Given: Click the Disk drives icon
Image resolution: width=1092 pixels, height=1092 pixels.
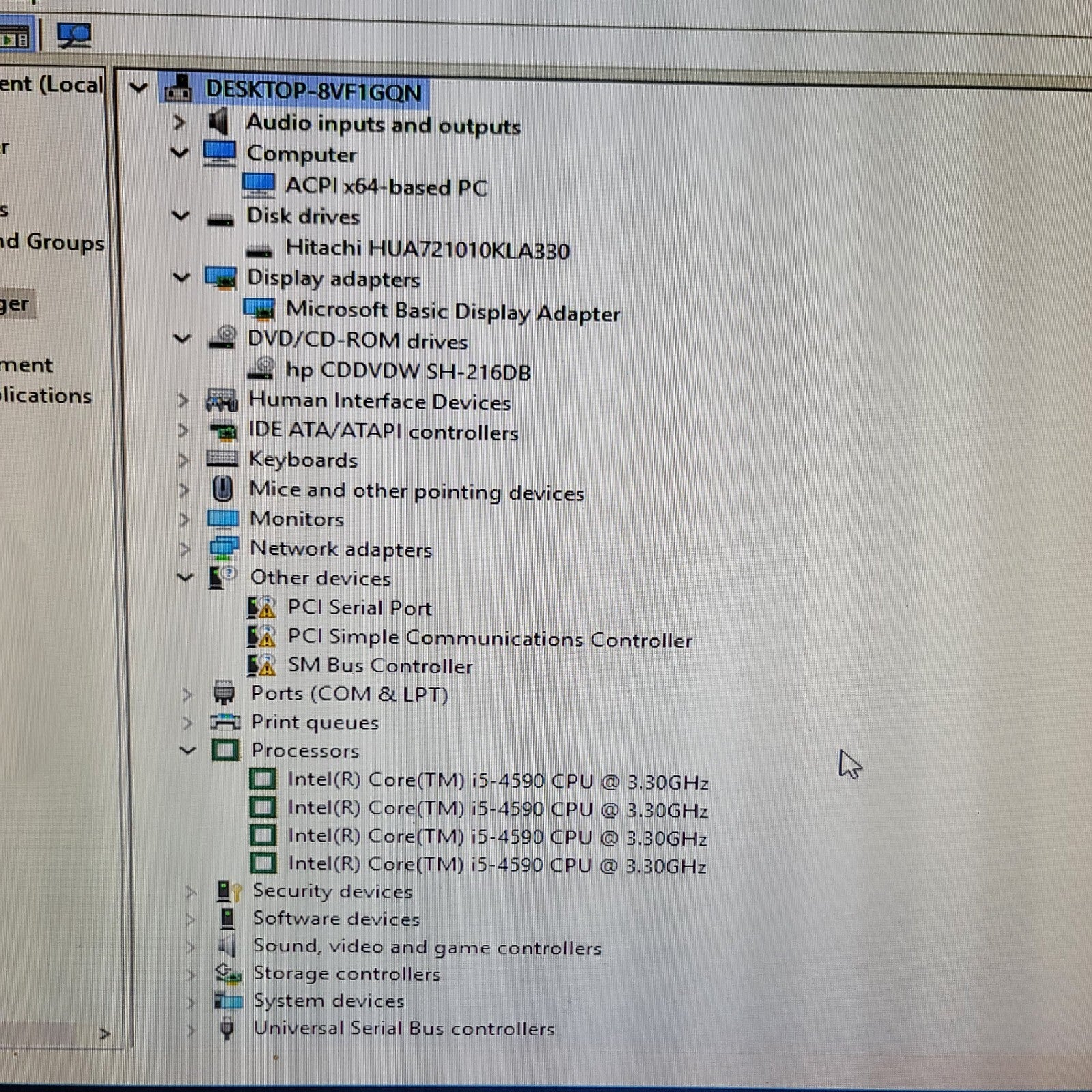Looking at the screenshot, I should (x=220, y=217).
